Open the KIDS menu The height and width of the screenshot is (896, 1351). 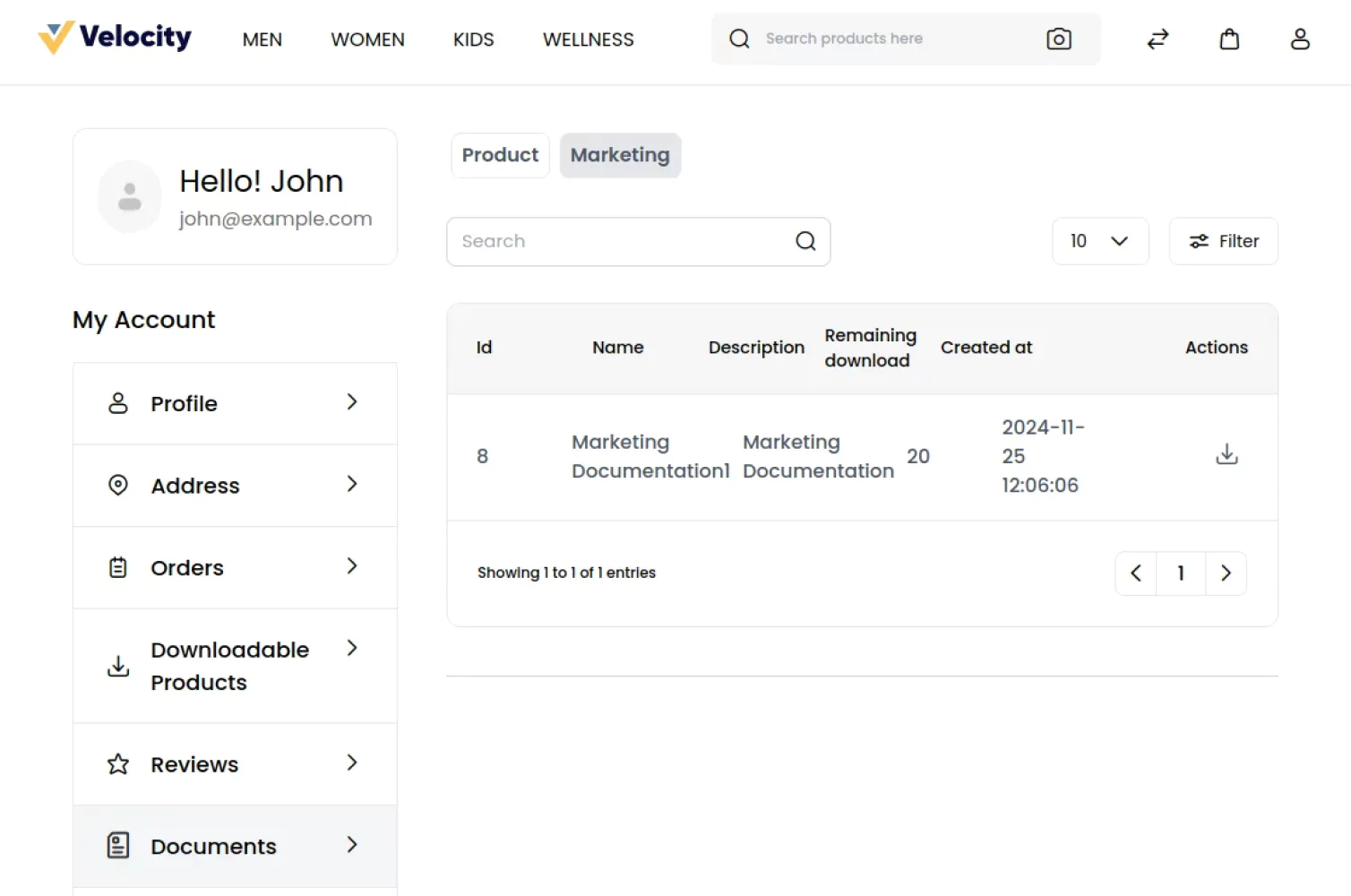click(x=473, y=39)
